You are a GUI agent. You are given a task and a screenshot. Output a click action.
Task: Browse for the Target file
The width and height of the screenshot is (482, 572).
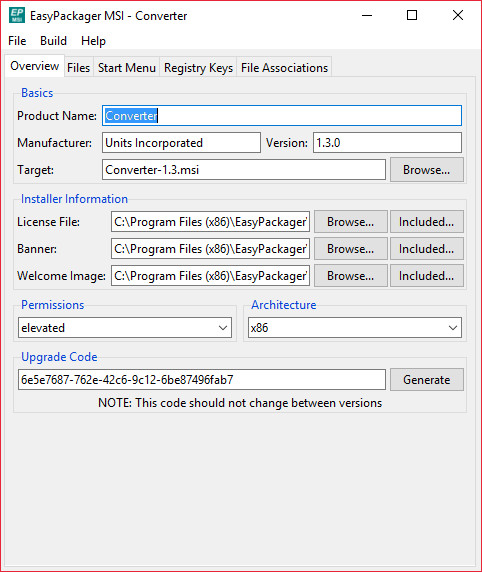[427, 170]
